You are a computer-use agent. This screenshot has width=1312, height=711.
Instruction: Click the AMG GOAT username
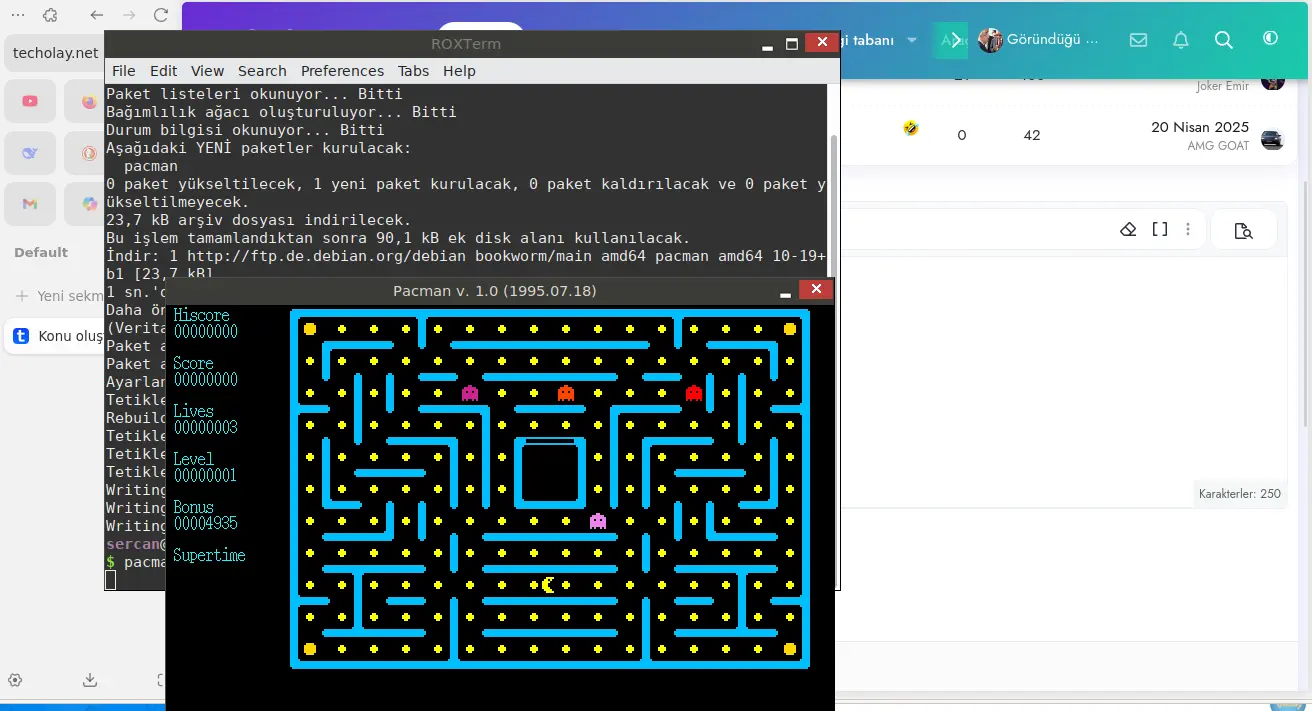point(1218,146)
